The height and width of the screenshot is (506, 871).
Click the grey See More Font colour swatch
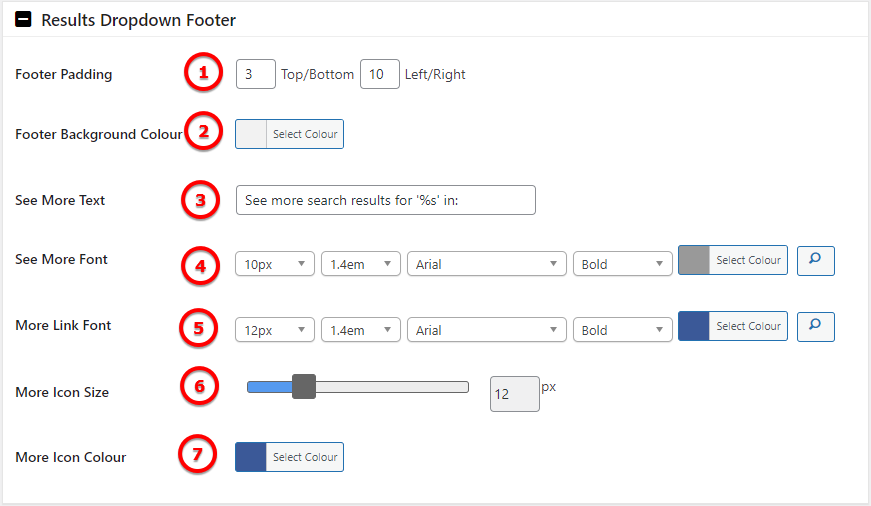click(694, 260)
